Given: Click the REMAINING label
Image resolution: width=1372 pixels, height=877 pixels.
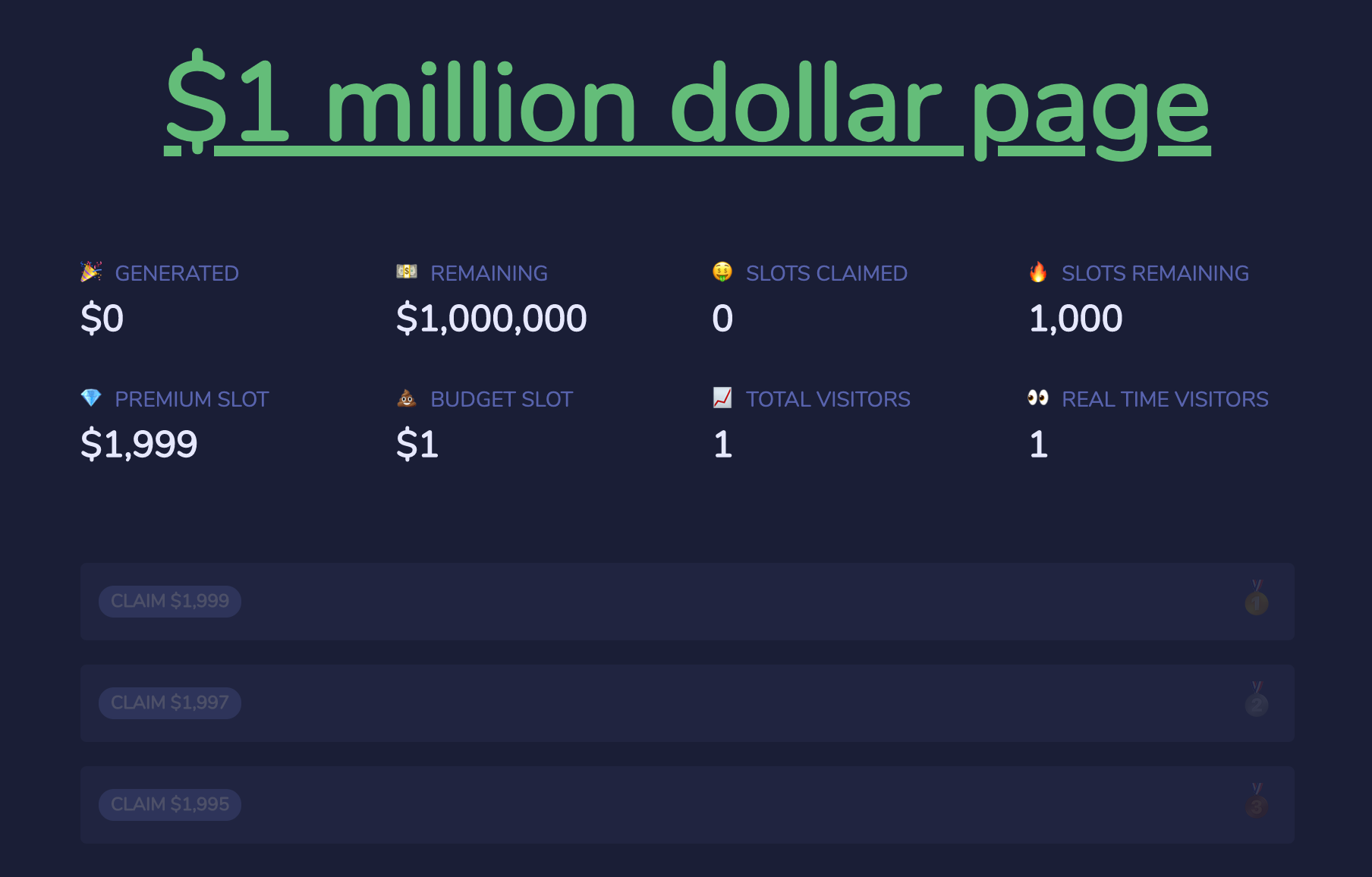Looking at the screenshot, I should tap(489, 273).
